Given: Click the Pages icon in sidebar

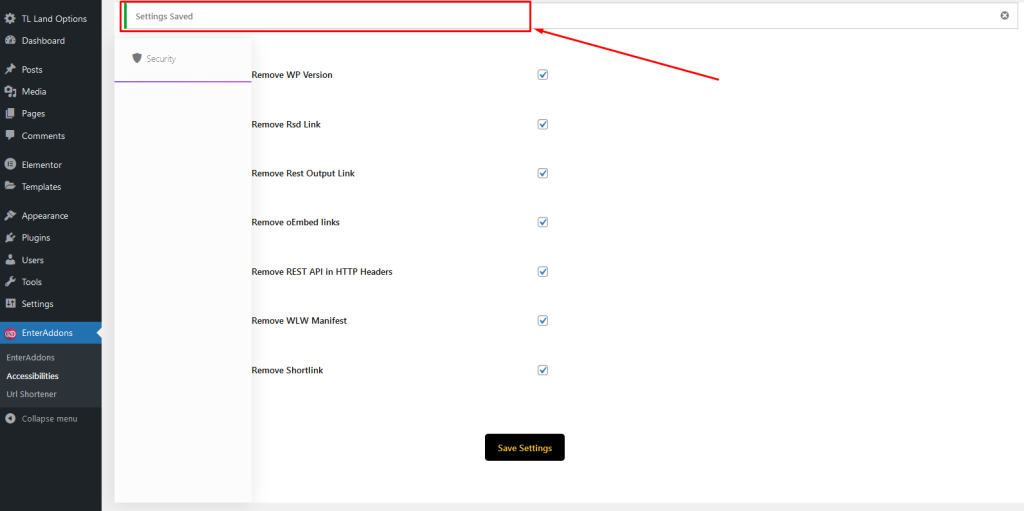Looking at the screenshot, I should pos(10,114).
